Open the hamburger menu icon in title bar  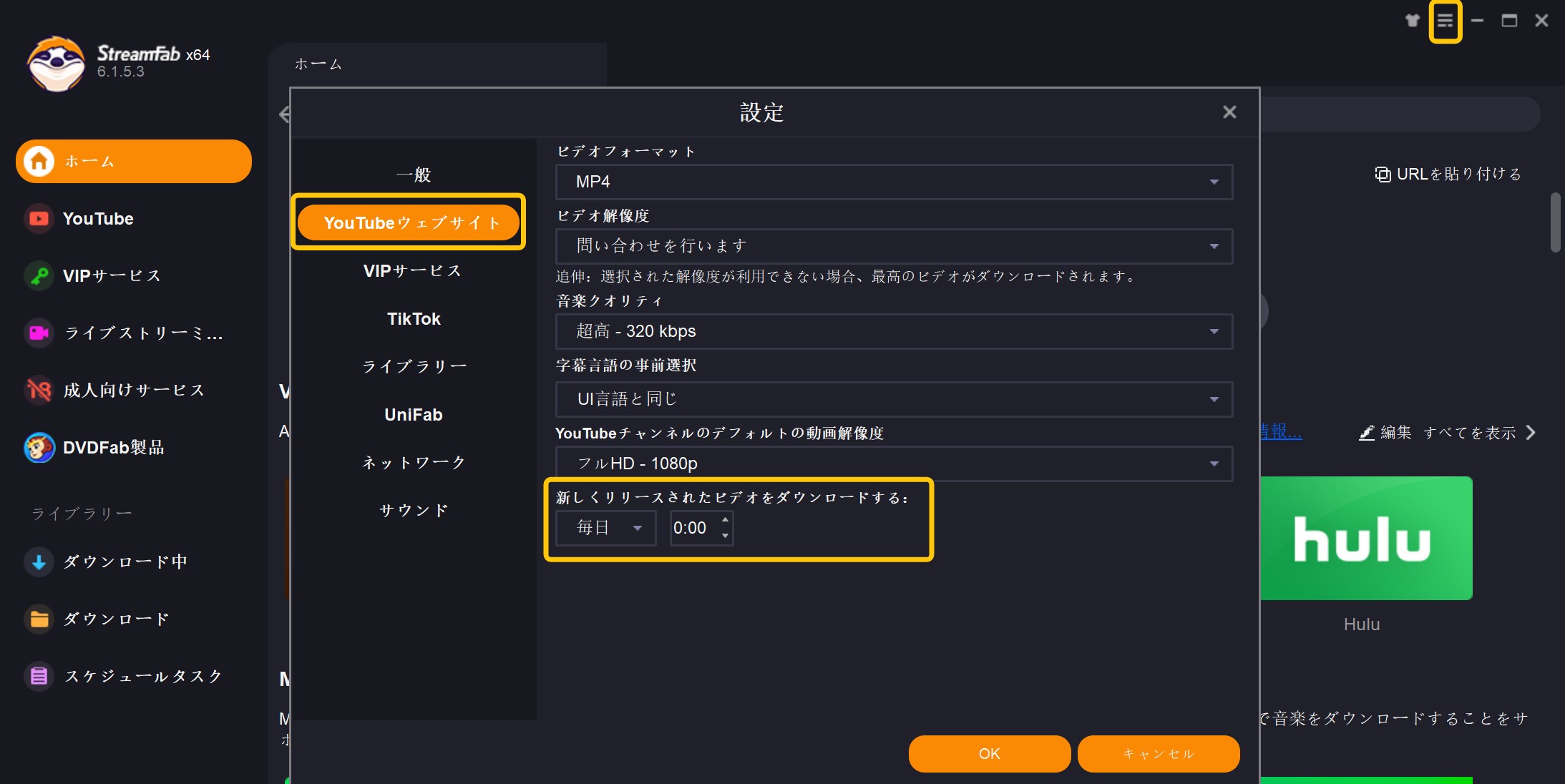(x=1445, y=21)
